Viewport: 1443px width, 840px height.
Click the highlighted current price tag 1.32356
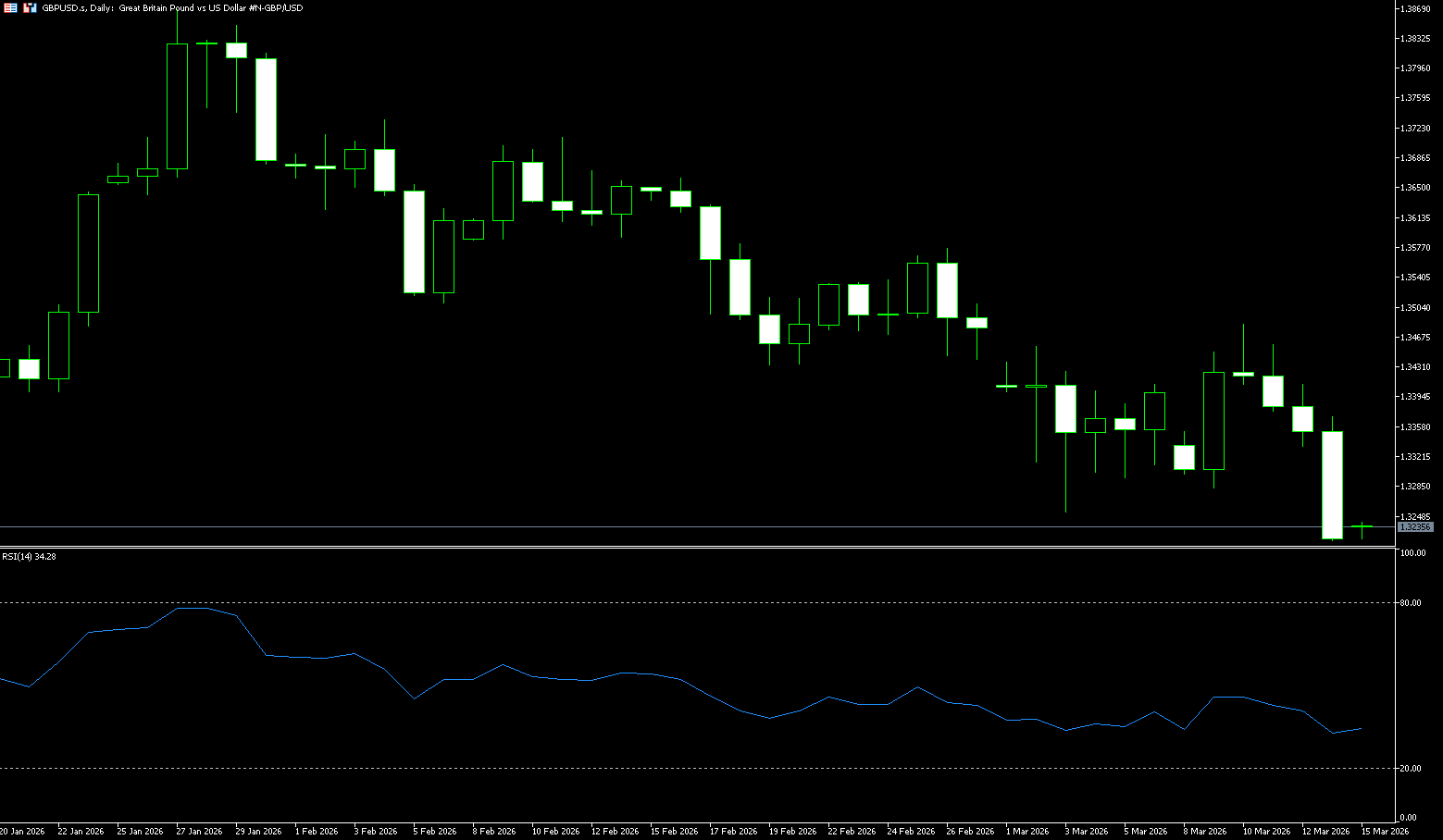tap(1414, 527)
